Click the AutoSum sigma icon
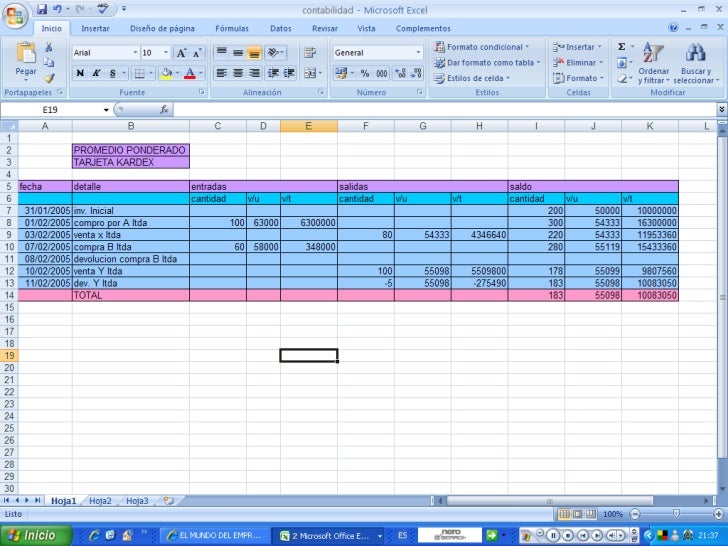728x546 pixels. [621, 46]
